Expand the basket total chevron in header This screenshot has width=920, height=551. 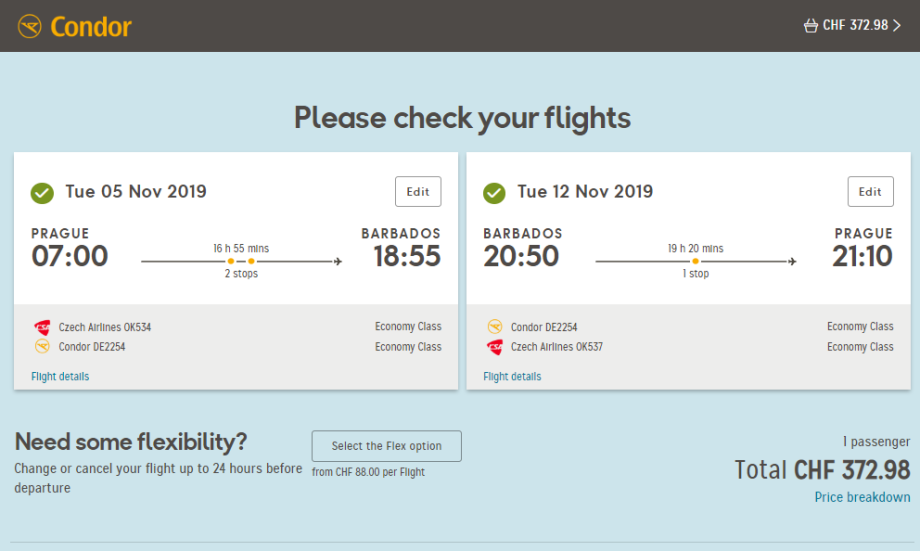(x=897, y=26)
